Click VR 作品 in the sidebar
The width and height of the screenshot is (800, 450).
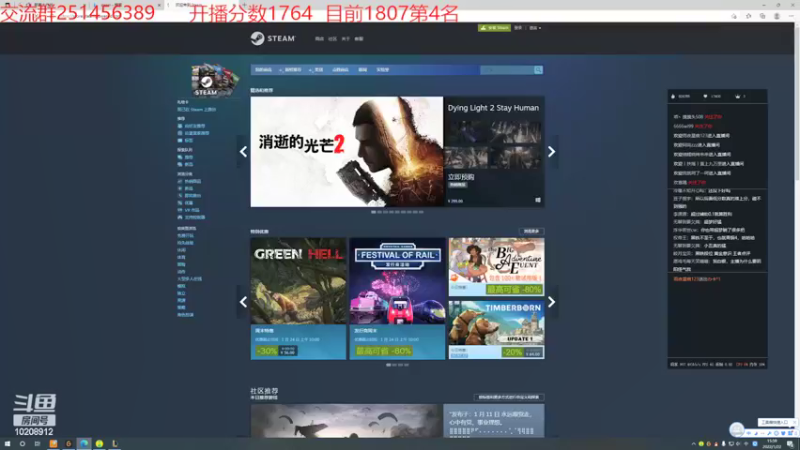point(192,210)
